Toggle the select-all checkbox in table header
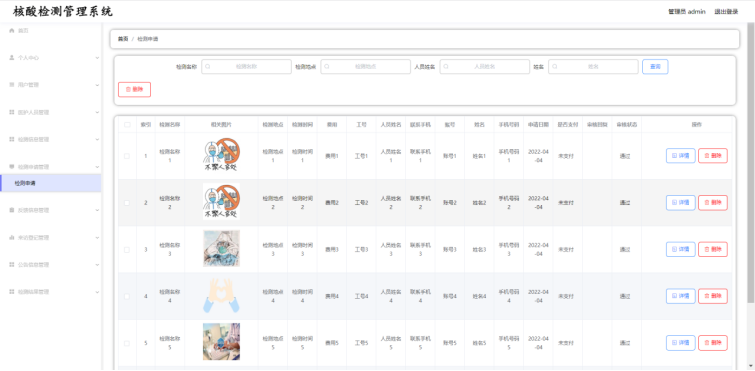Image resolution: width=755 pixels, height=371 pixels. coord(127,125)
